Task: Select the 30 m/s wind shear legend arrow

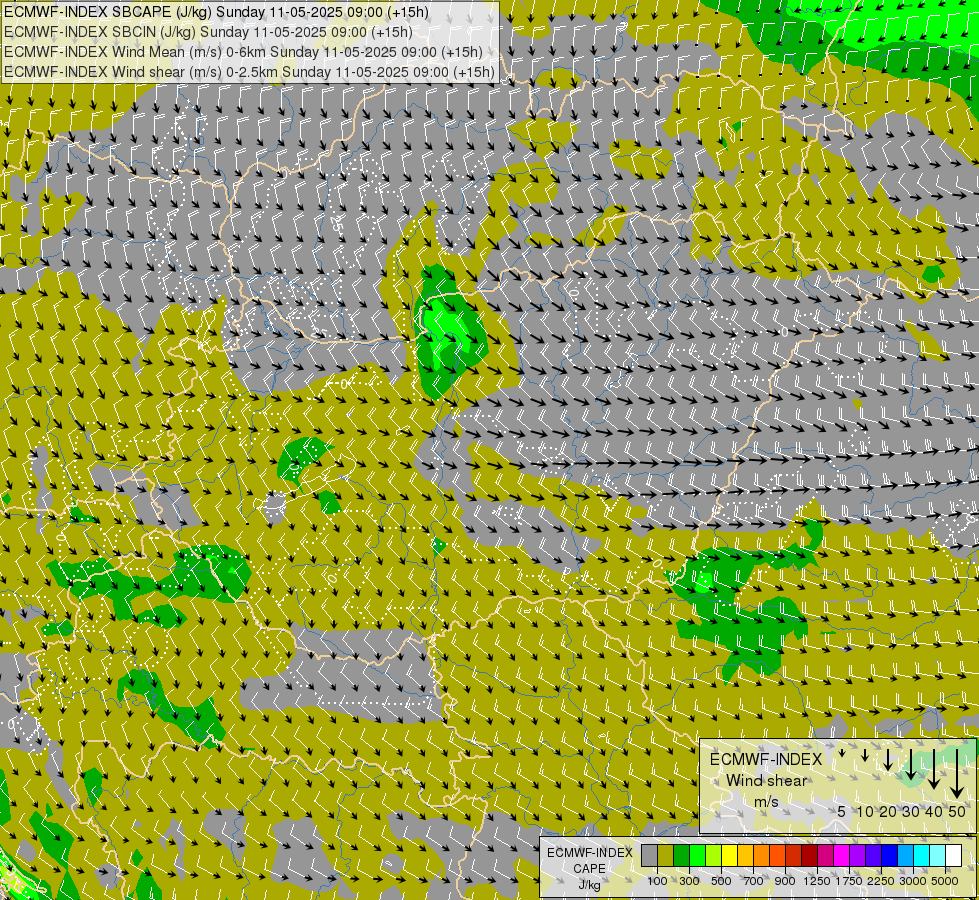Action: [x=911, y=764]
